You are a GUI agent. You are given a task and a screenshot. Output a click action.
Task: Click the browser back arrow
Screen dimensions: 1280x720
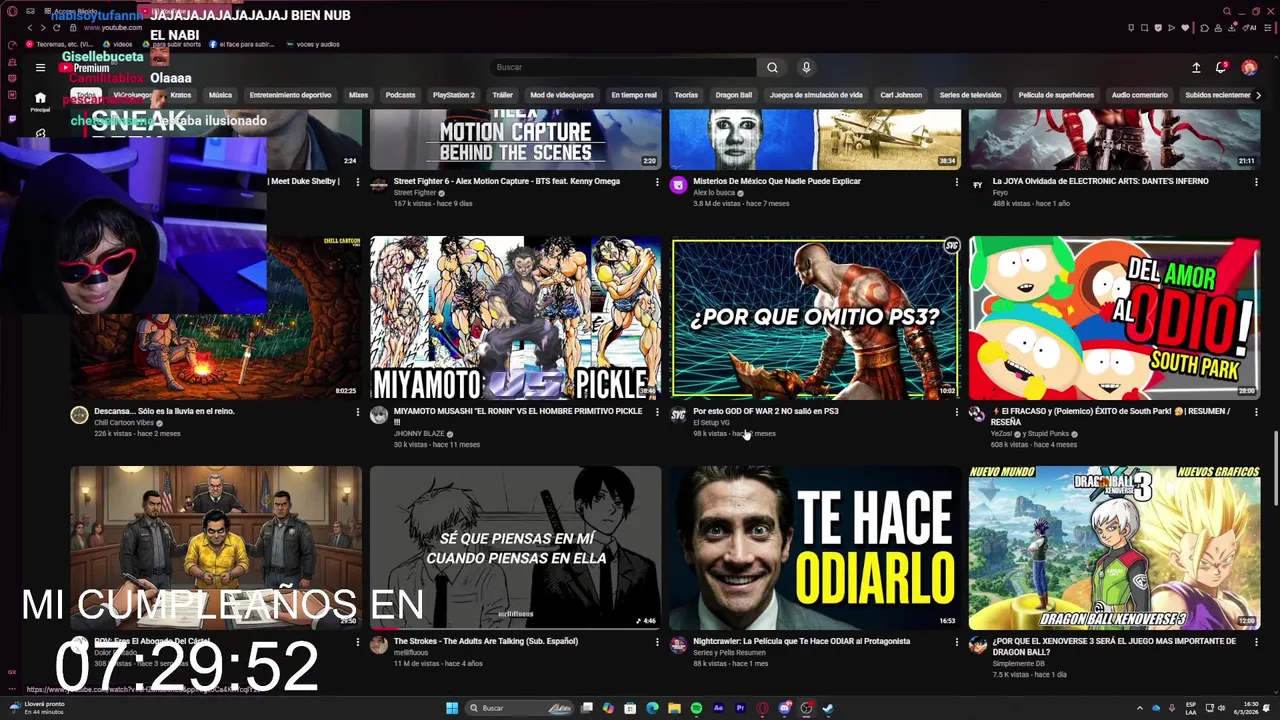[30, 28]
